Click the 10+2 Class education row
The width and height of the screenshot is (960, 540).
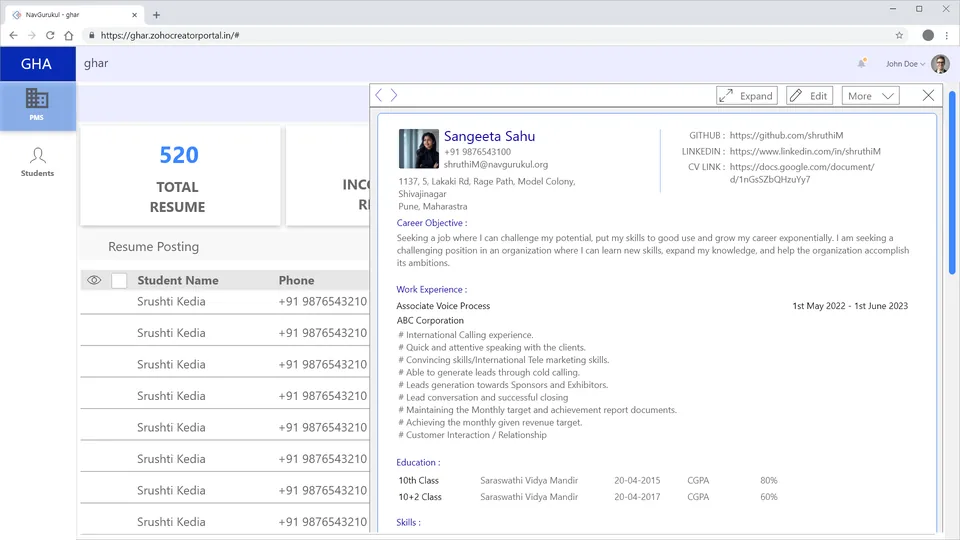tap(588, 497)
